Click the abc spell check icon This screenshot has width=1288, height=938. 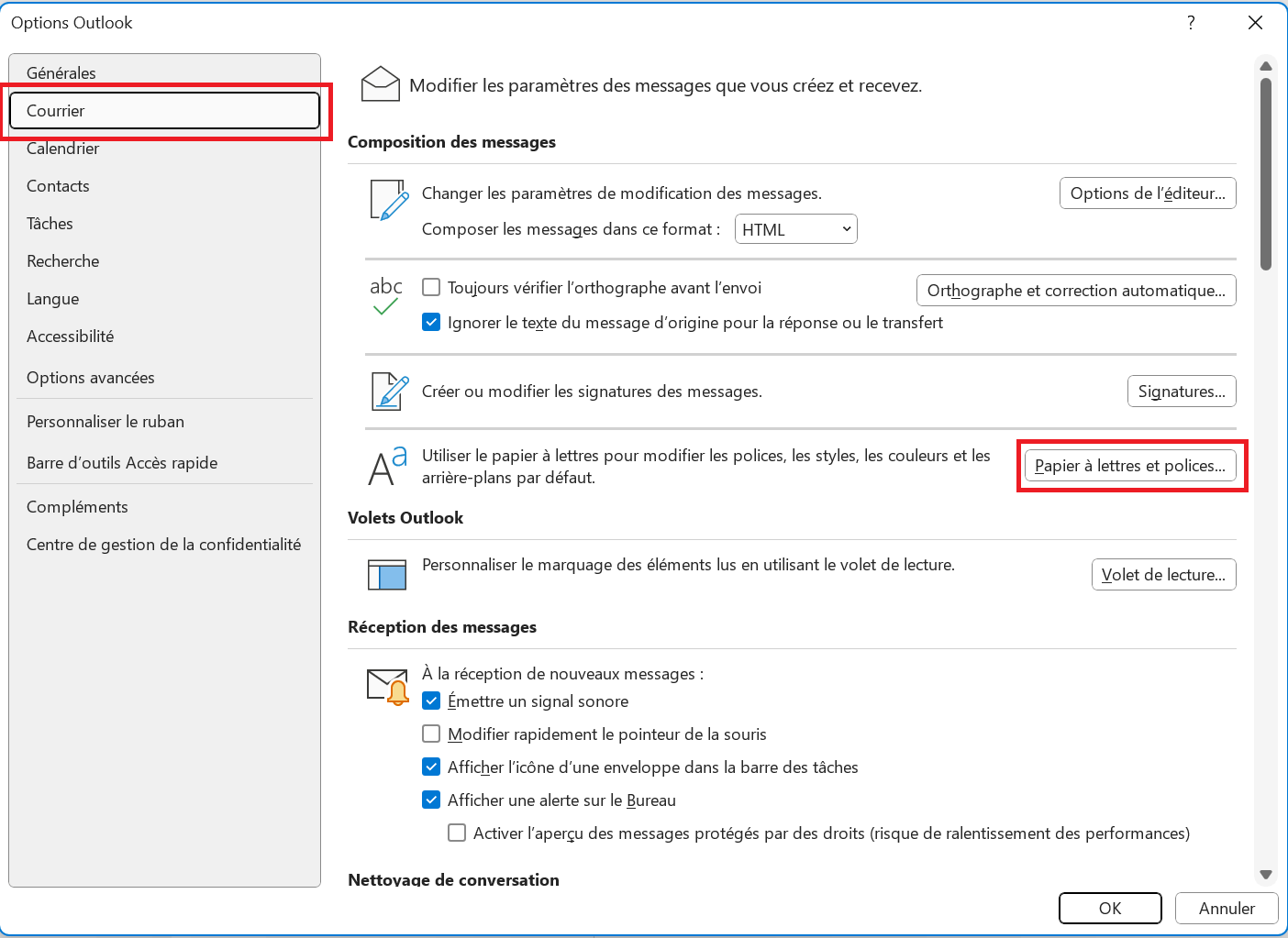coord(386,296)
